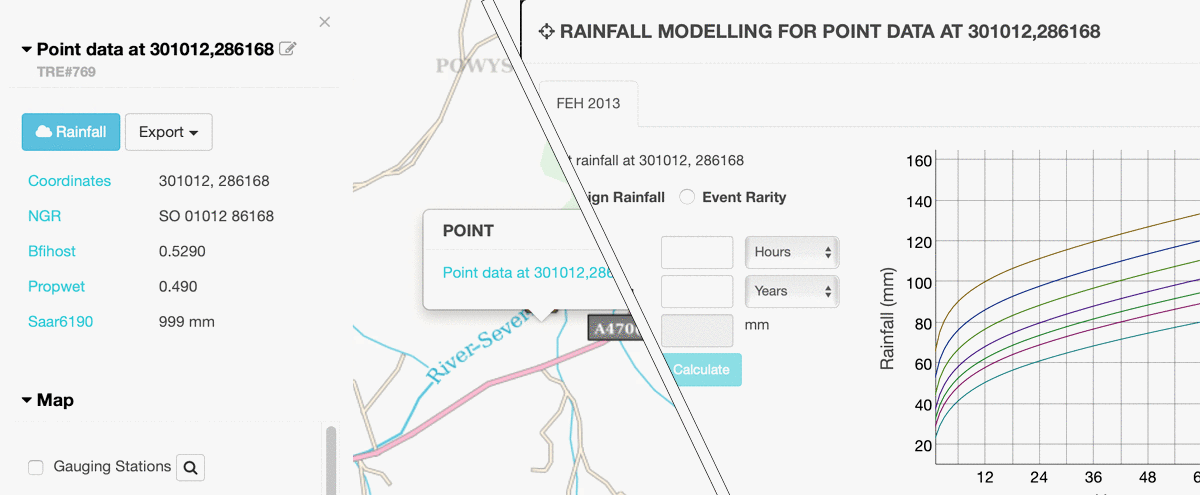Click the side panel vertical scrollbar
Viewport: 1200px width, 495px height.
coord(331,460)
